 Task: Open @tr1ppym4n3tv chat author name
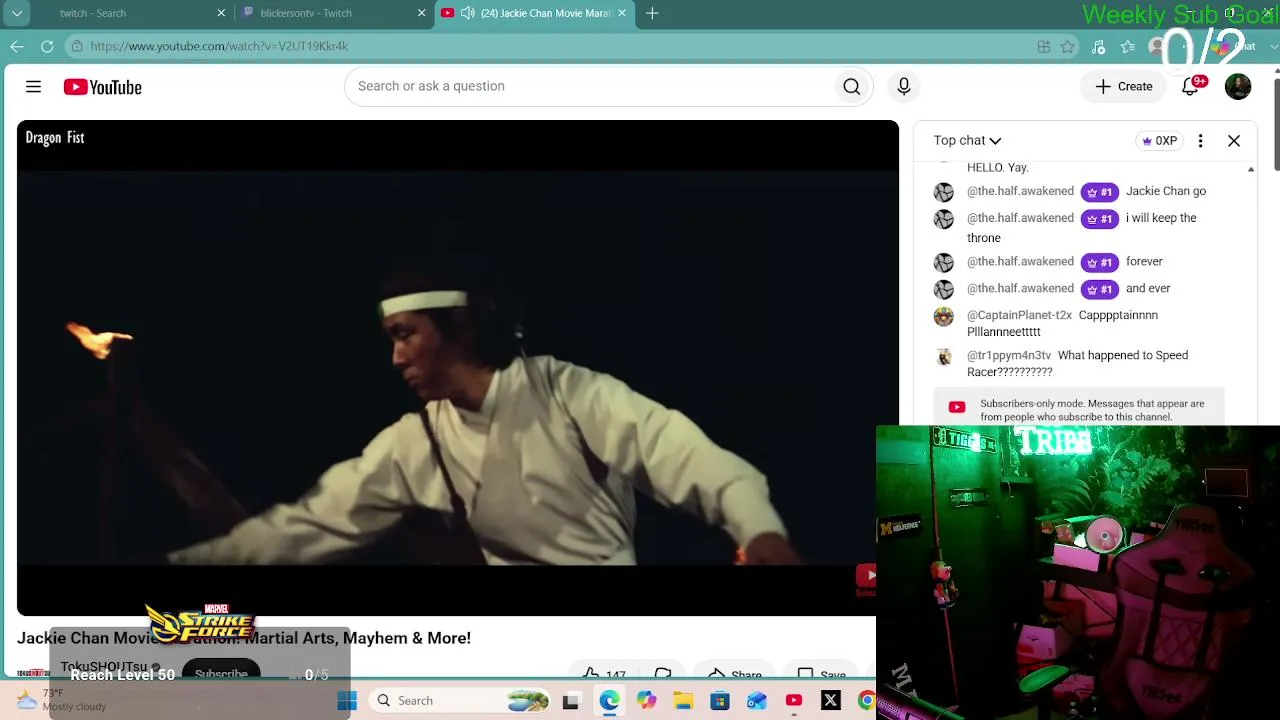pos(1009,355)
